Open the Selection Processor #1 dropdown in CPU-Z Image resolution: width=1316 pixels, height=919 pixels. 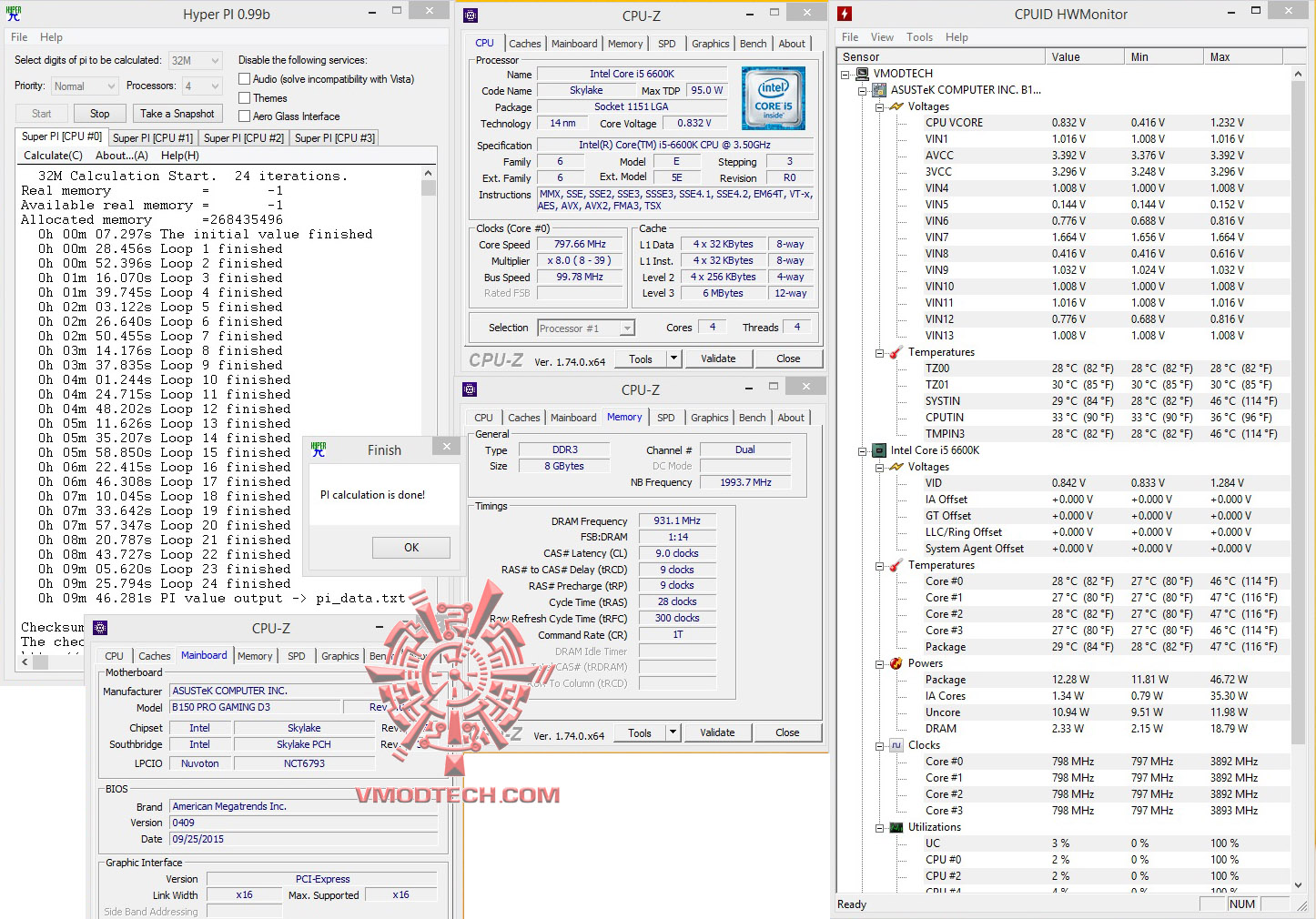(586, 328)
